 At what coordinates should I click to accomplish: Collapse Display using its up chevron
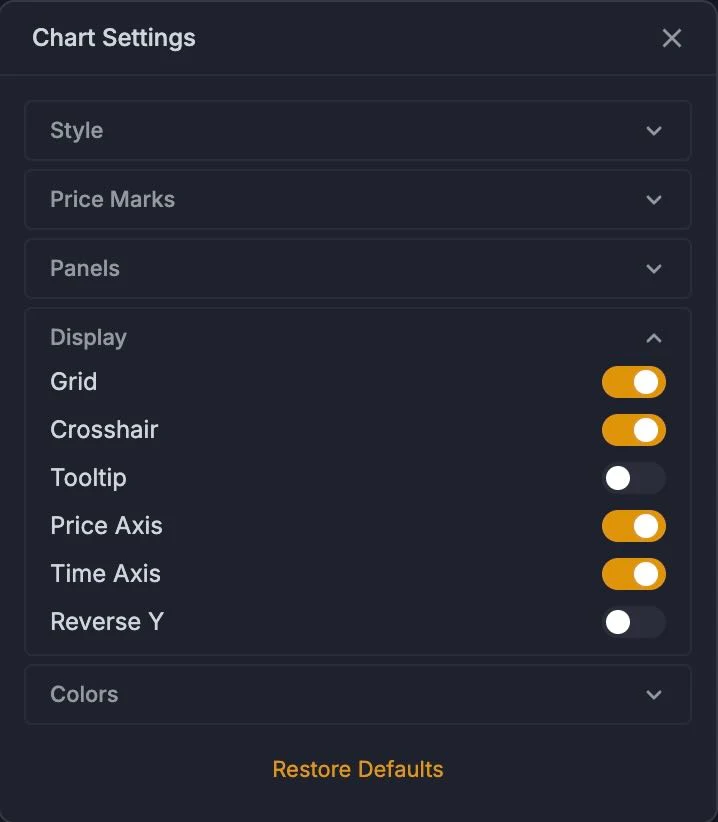coord(654,338)
